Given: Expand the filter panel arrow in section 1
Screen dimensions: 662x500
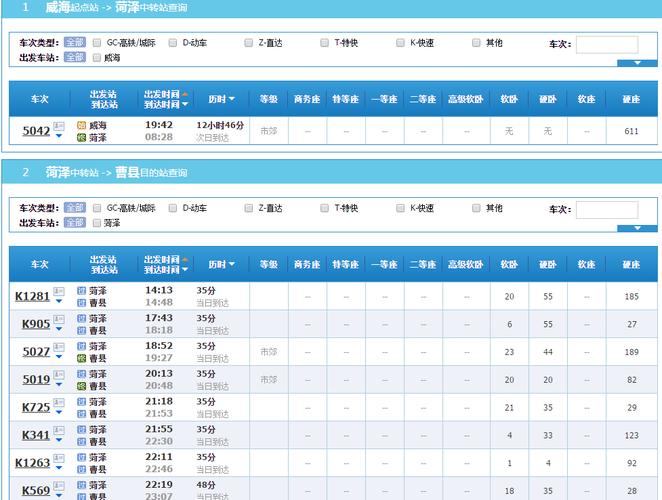Looking at the screenshot, I should (x=637, y=63).
